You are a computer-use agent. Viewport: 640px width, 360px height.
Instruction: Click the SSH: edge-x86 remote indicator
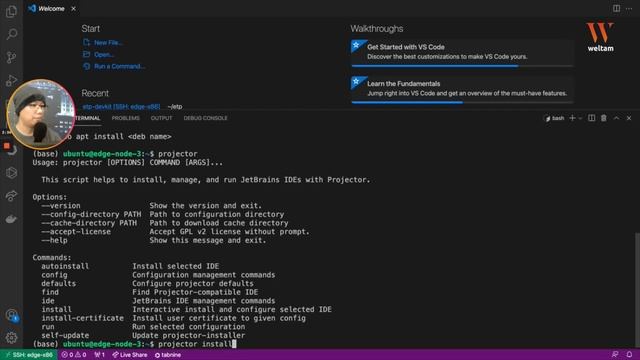29,355
